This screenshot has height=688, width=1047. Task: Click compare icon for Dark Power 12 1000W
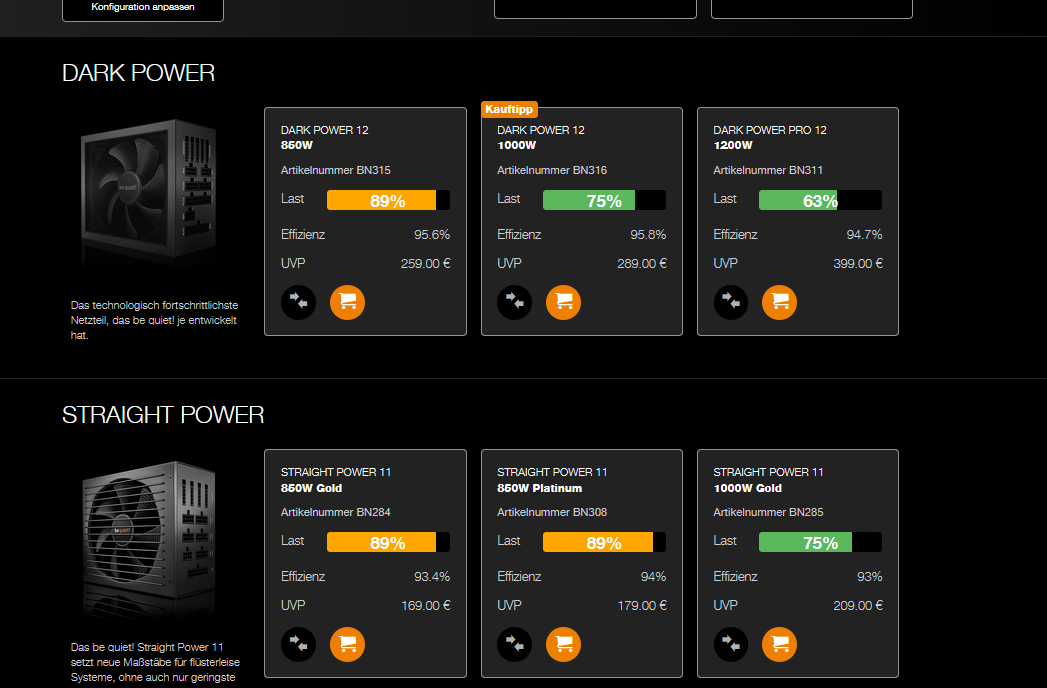[514, 303]
